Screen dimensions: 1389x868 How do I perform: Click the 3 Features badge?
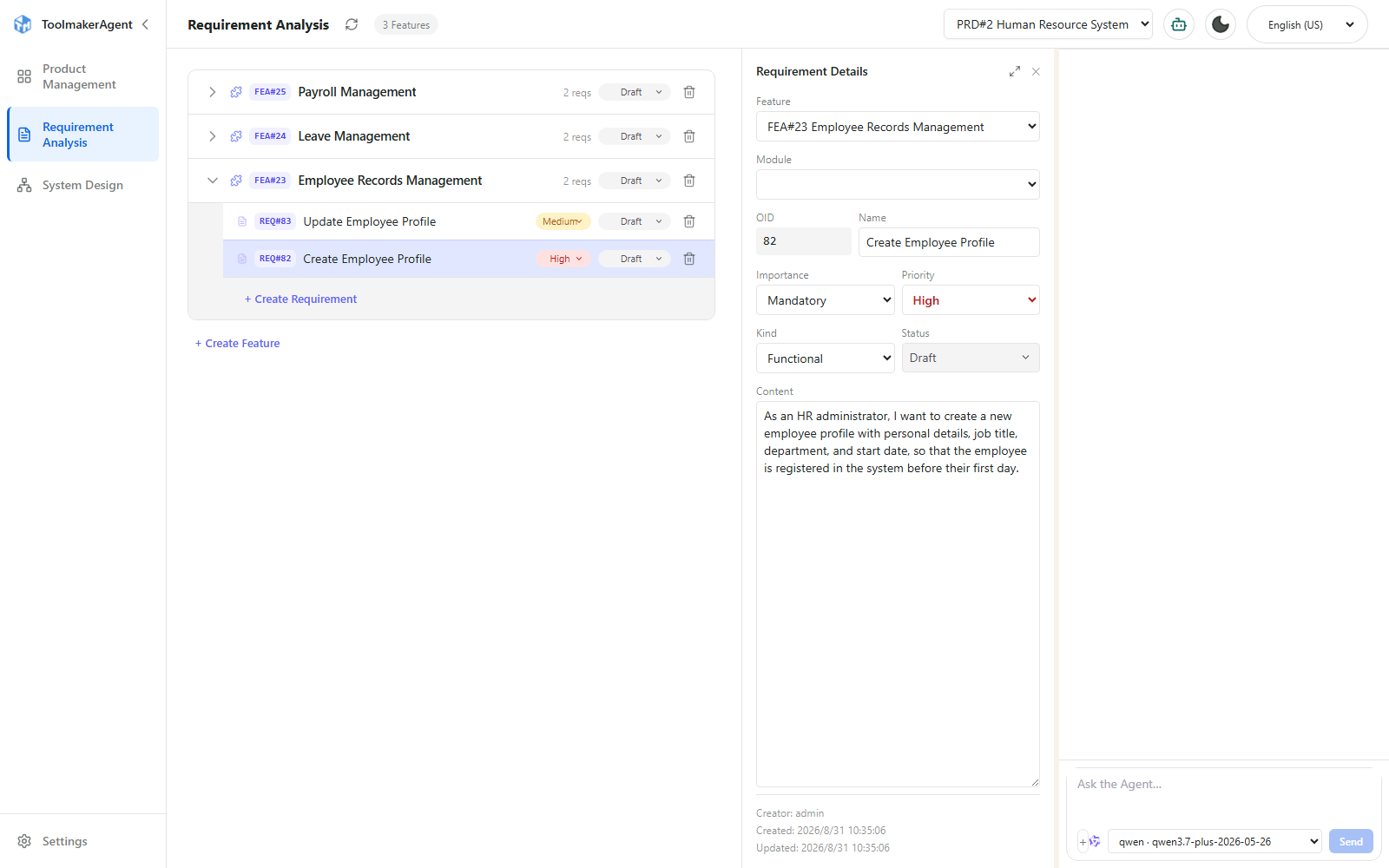[406, 25]
